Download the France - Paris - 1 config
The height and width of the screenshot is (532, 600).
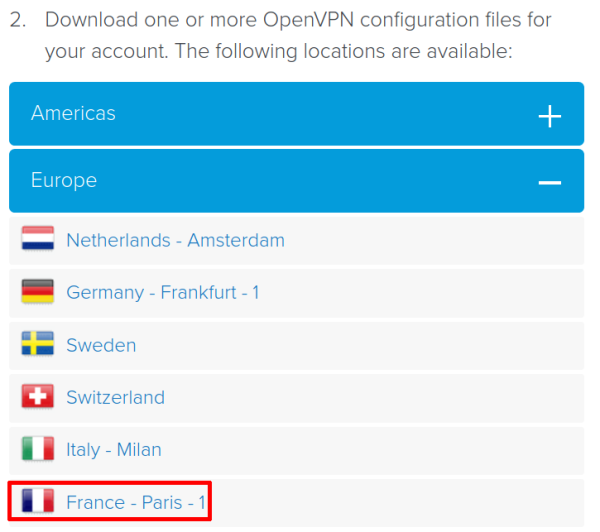(136, 502)
